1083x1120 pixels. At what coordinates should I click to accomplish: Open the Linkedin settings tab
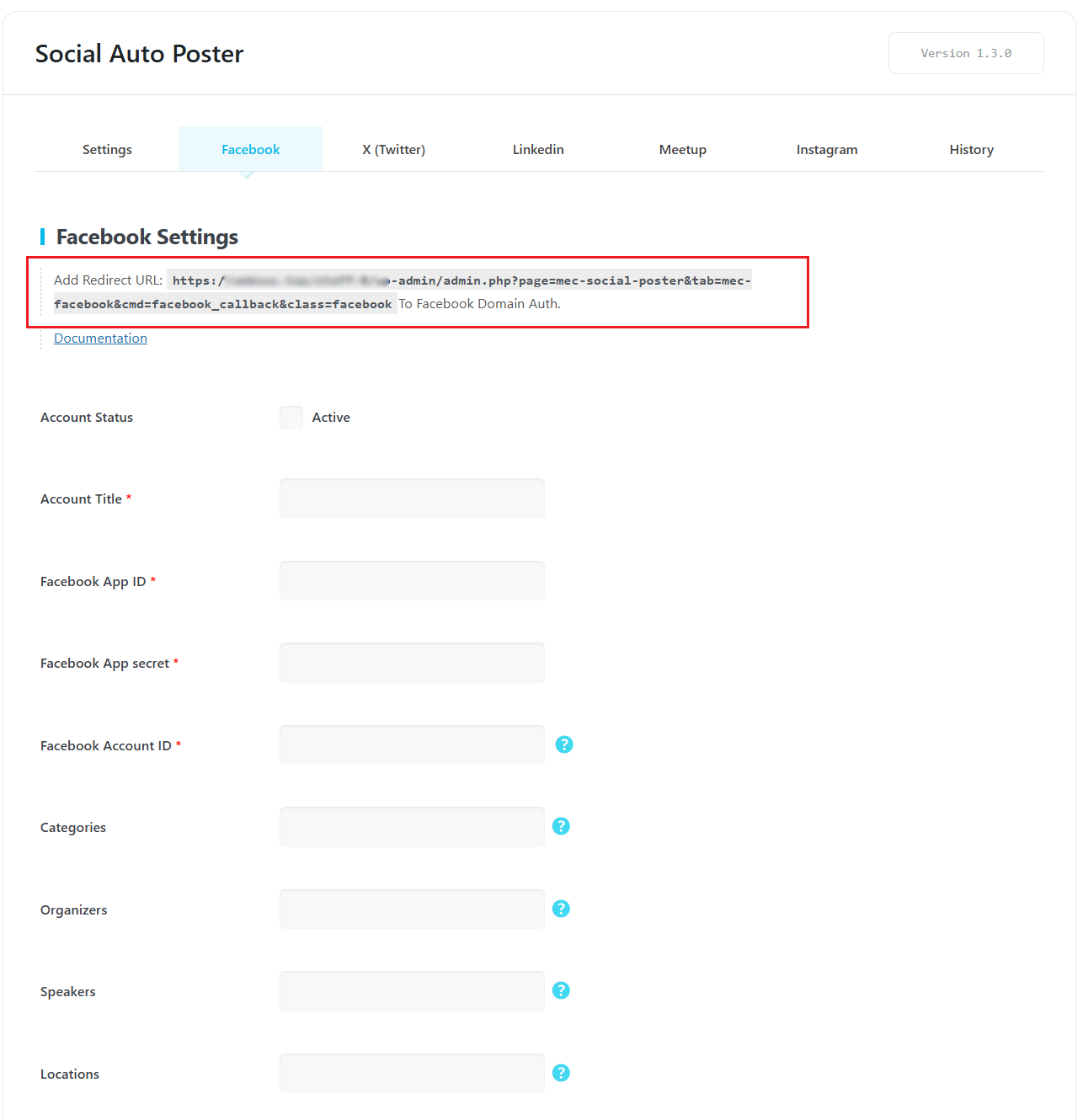click(x=538, y=149)
